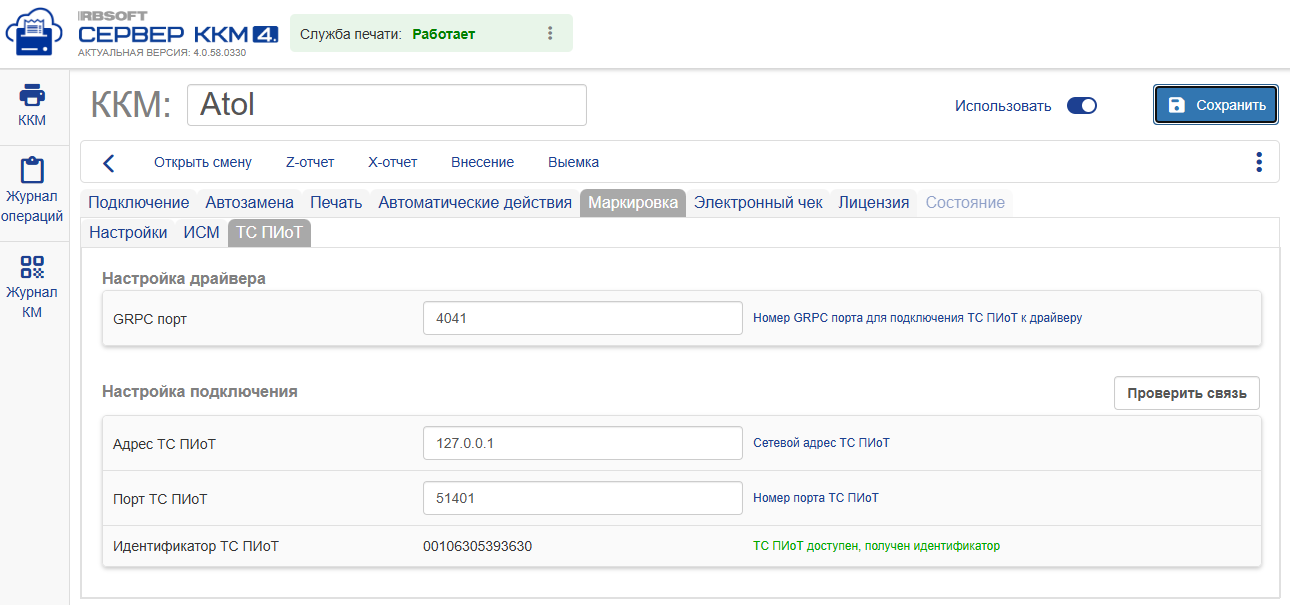The image size is (1290, 605).
Task: Click Выемка toolbar item
Action: pyautogui.click(x=574, y=162)
